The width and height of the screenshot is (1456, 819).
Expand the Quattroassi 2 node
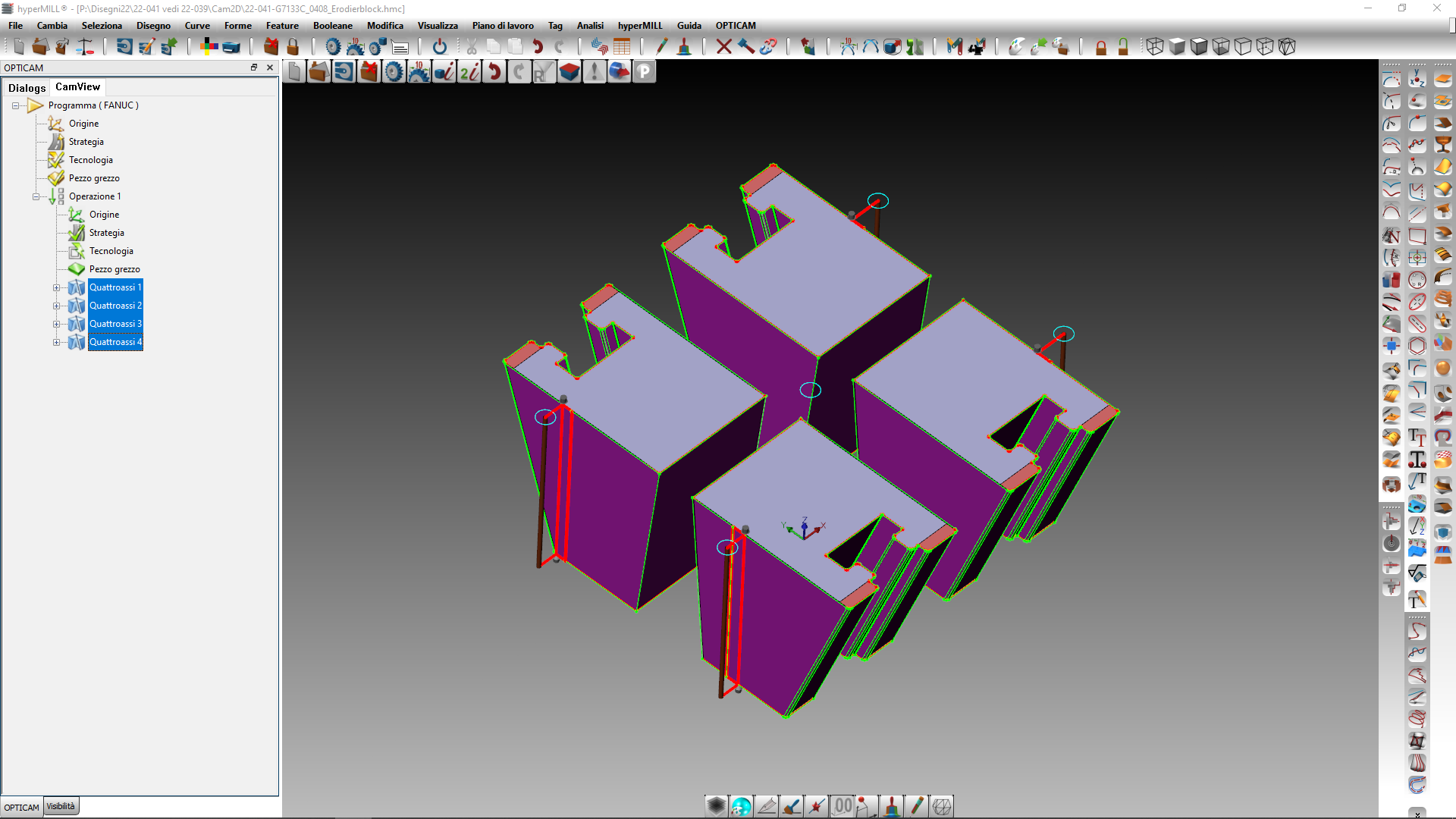pyautogui.click(x=56, y=306)
